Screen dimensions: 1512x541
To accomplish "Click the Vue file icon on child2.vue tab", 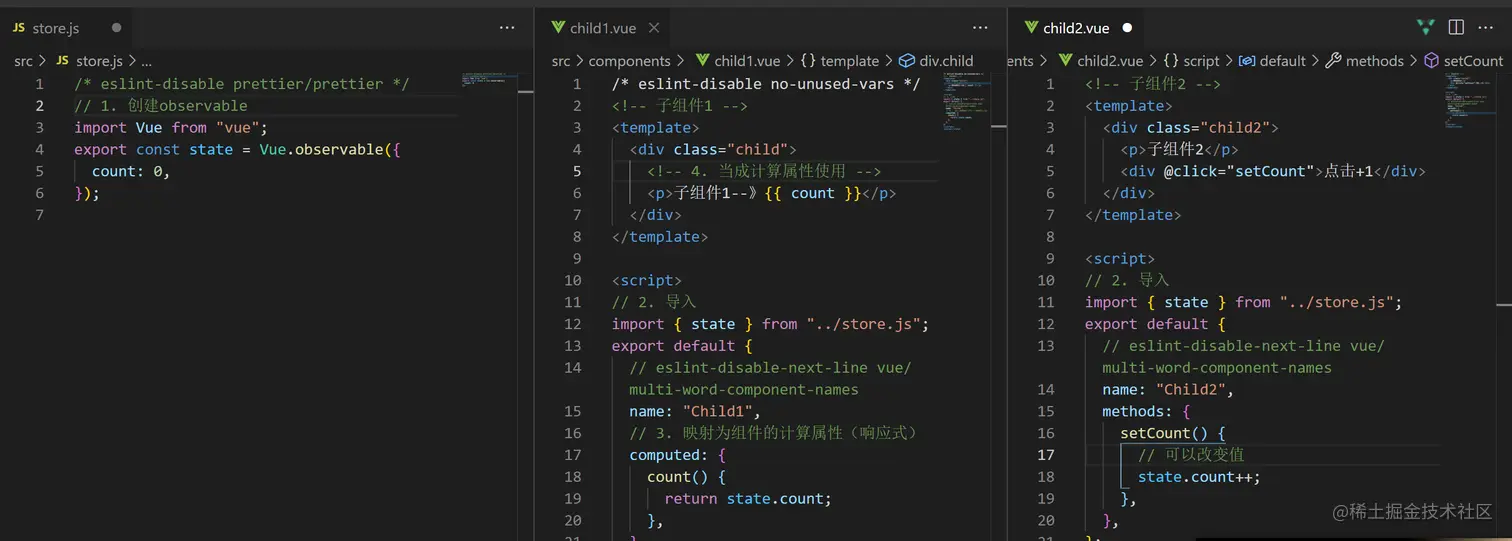I will point(1031,28).
